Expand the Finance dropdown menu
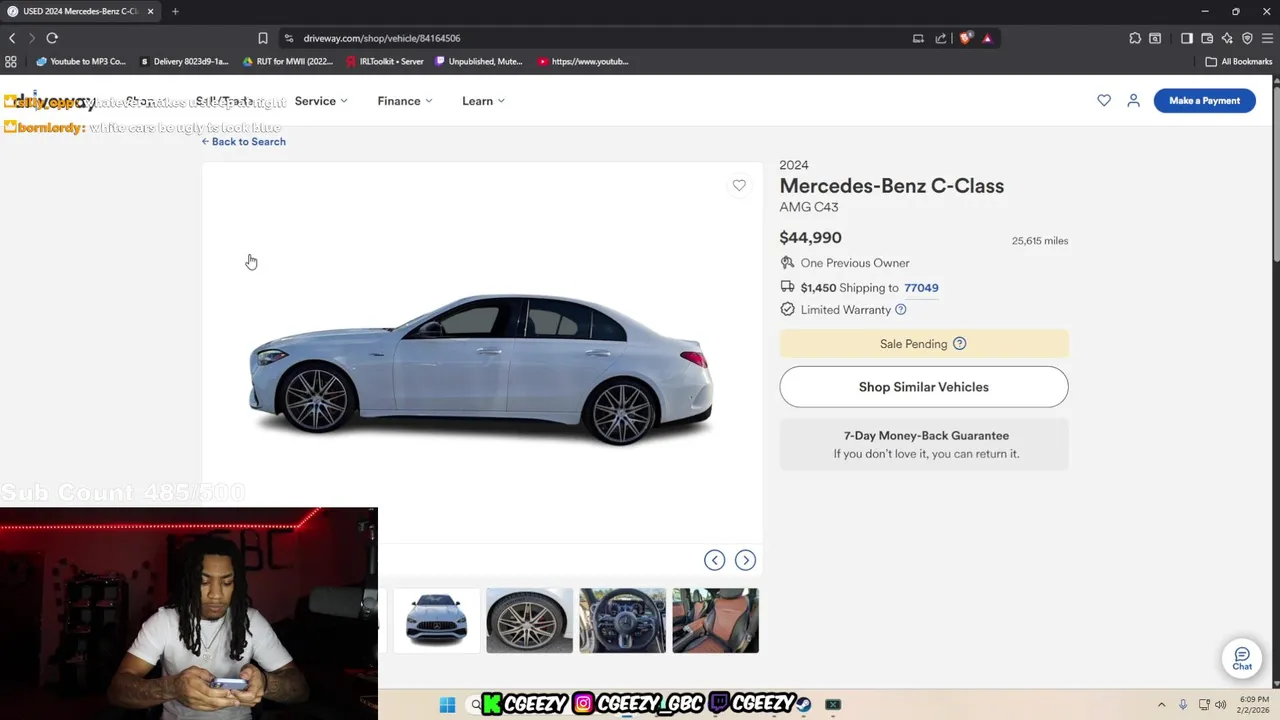Image resolution: width=1280 pixels, height=720 pixels. (x=405, y=101)
